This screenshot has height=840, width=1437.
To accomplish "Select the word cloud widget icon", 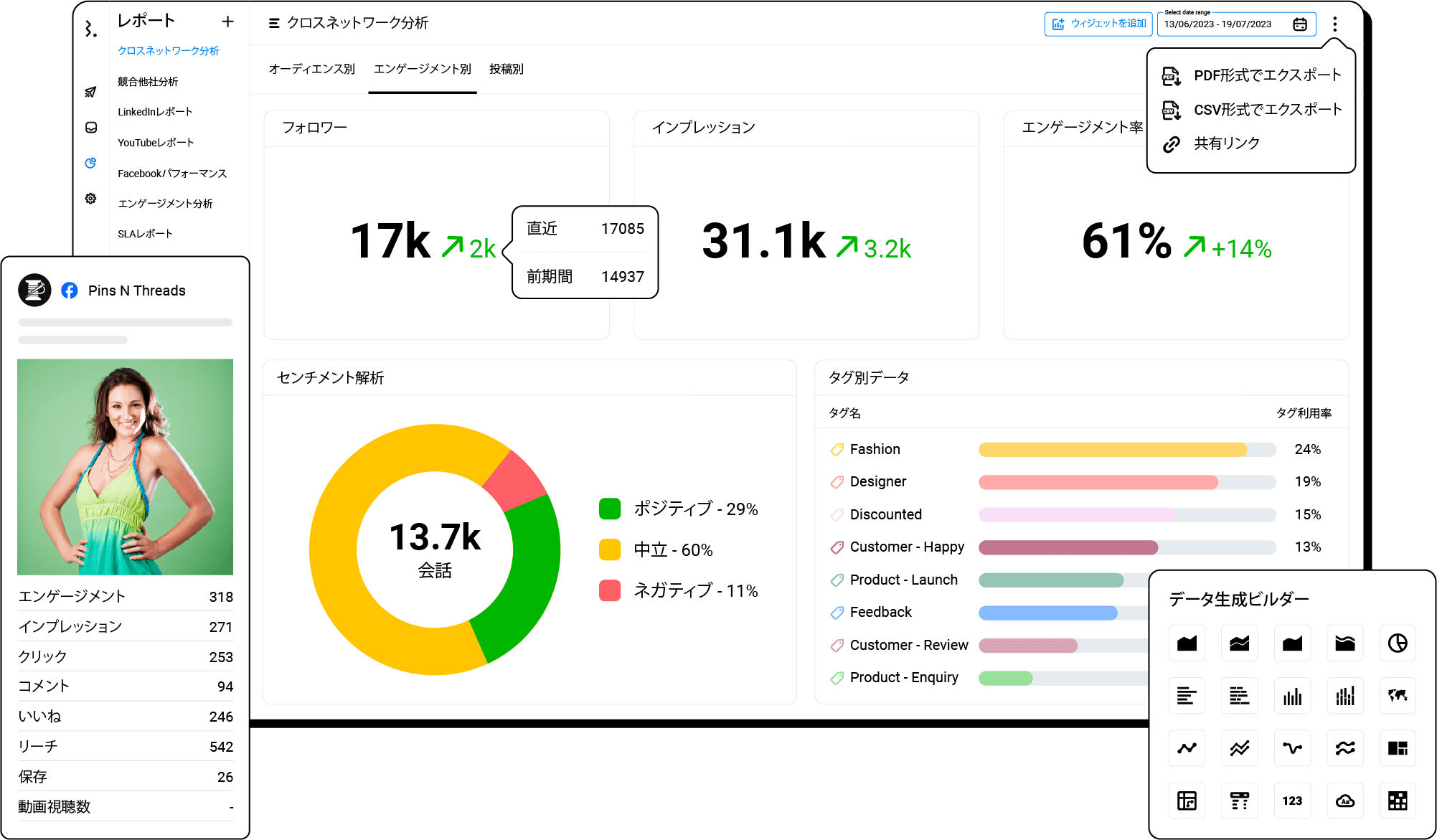I will coord(1344,801).
